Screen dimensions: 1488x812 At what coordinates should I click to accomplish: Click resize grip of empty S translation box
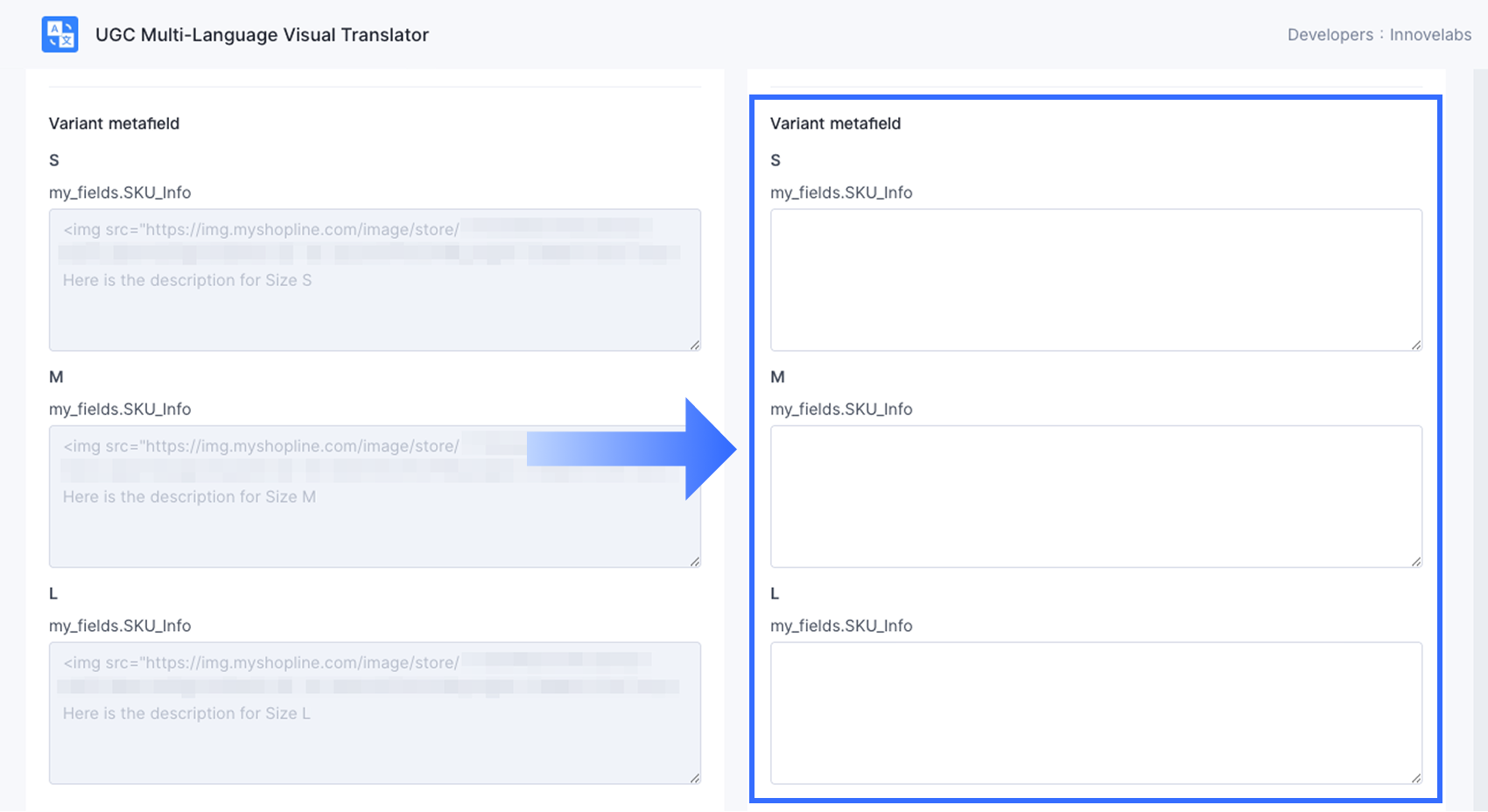click(x=1416, y=345)
